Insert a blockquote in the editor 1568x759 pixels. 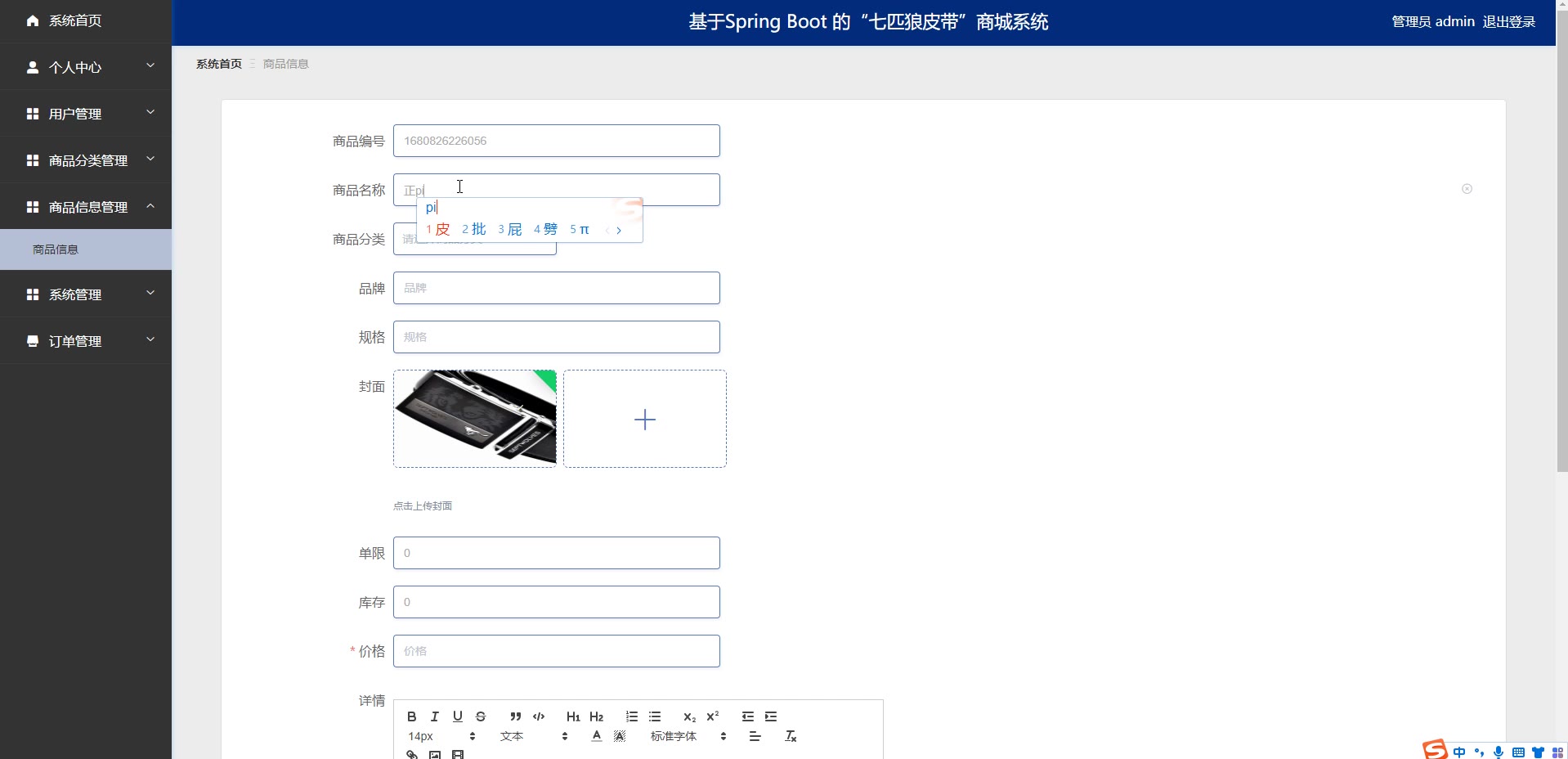click(x=516, y=716)
